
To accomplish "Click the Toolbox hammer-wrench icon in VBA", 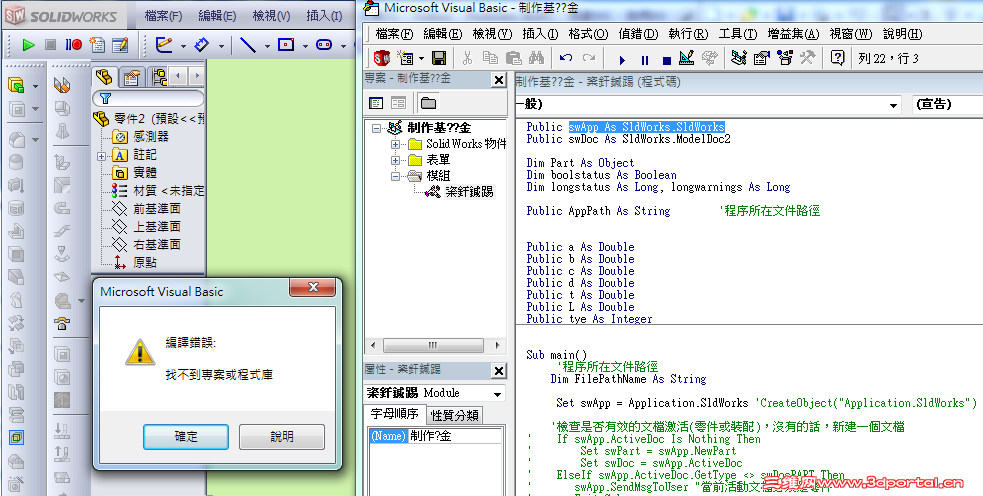I will [807, 58].
